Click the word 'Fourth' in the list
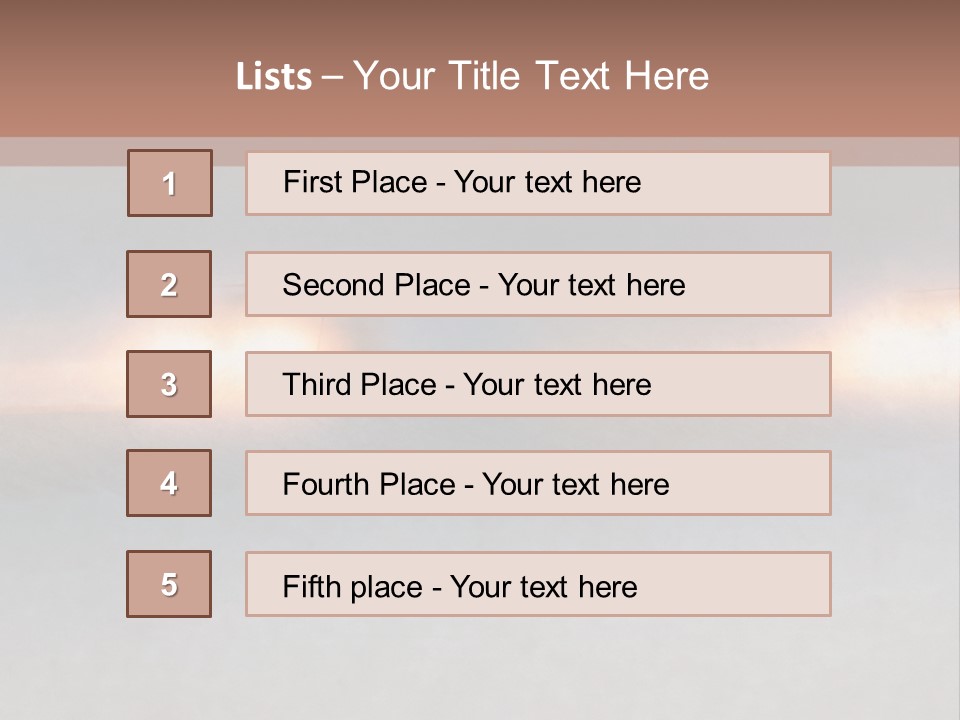This screenshot has width=960, height=720. 325,484
